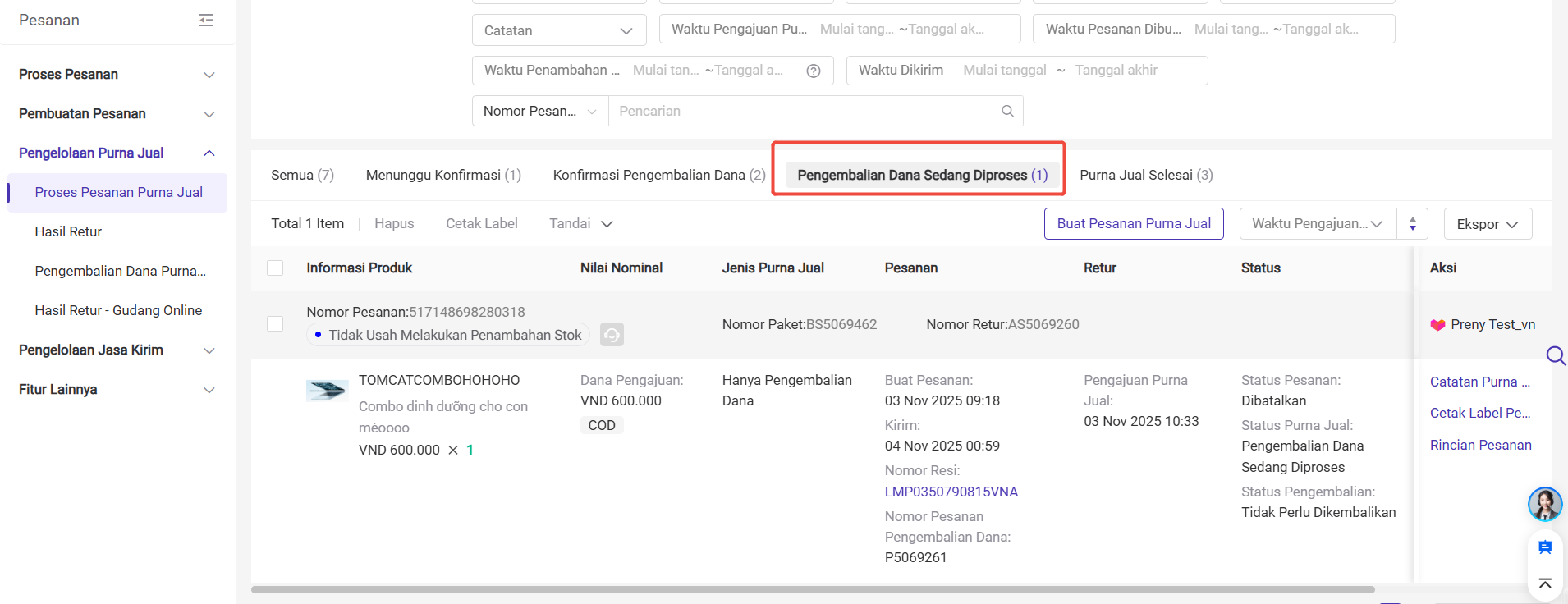This screenshot has height=604, width=1568.
Task: Collapse the Pesanan sidebar menu icon
Action: (206, 21)
